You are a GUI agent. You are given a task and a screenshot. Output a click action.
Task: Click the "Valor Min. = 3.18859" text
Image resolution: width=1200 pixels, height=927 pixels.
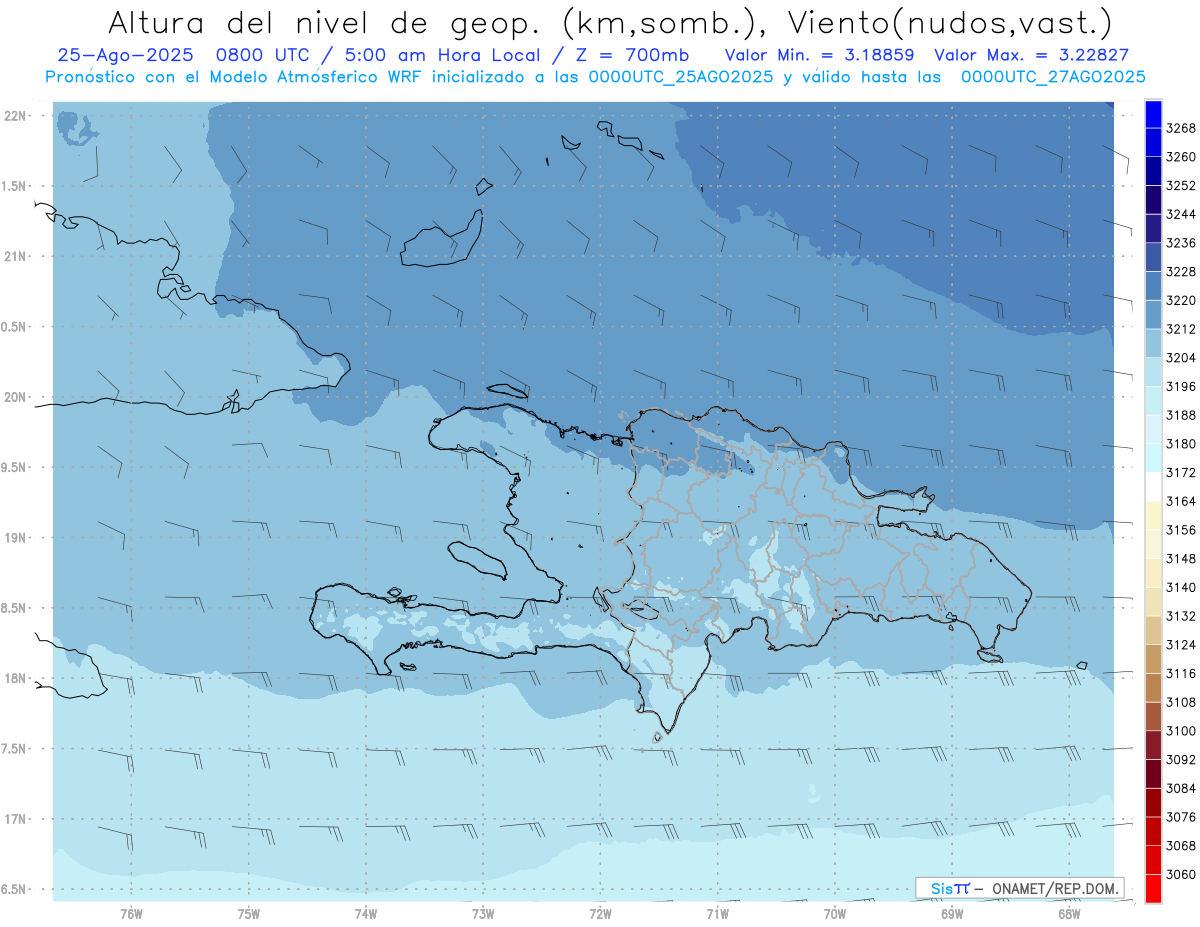[820, 55]
